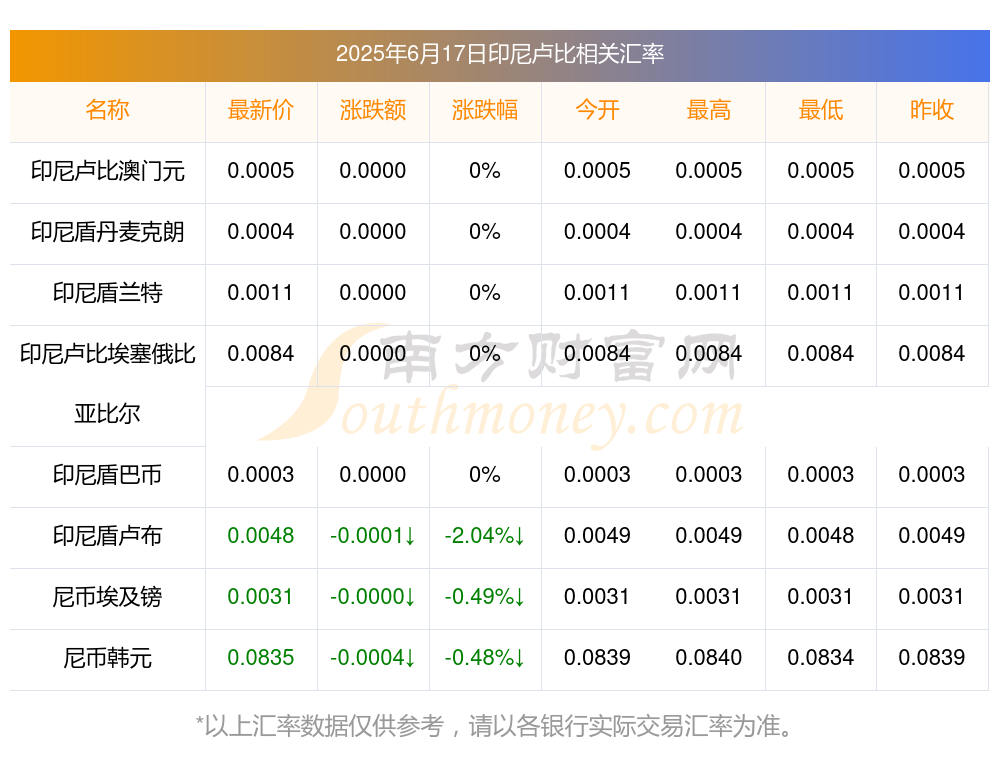Viewport: 1000px width, 757px height.
Task: Click latest price 0.0835 for 尼币韩元
Action: click(261, 658)
